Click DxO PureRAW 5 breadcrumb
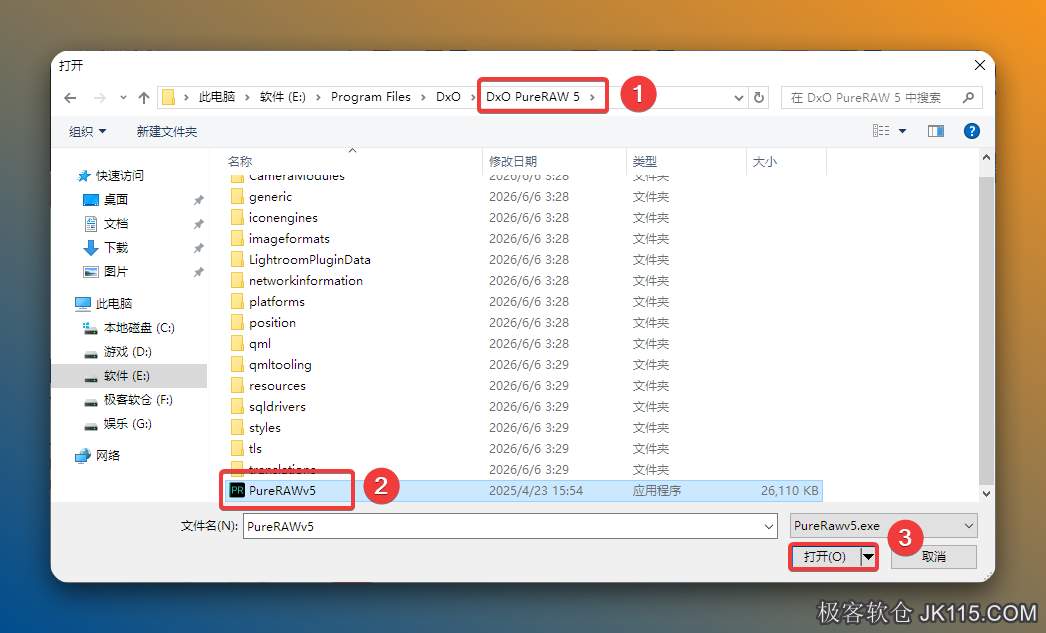This screenshot has width=1046, height=633. 532,97
